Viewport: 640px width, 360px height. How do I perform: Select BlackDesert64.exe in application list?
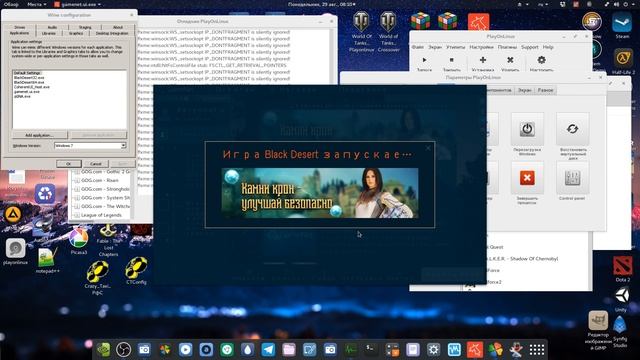click(29, 82)
